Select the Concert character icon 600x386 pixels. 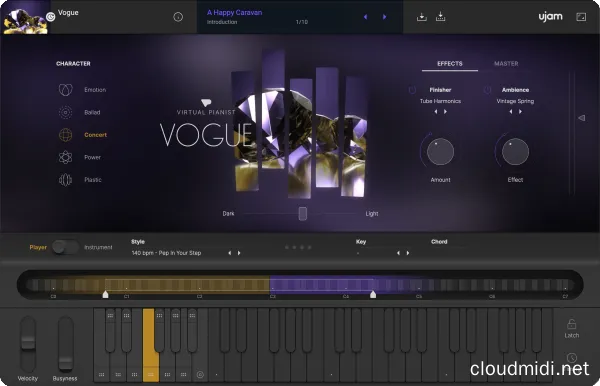tap(65, 135)
